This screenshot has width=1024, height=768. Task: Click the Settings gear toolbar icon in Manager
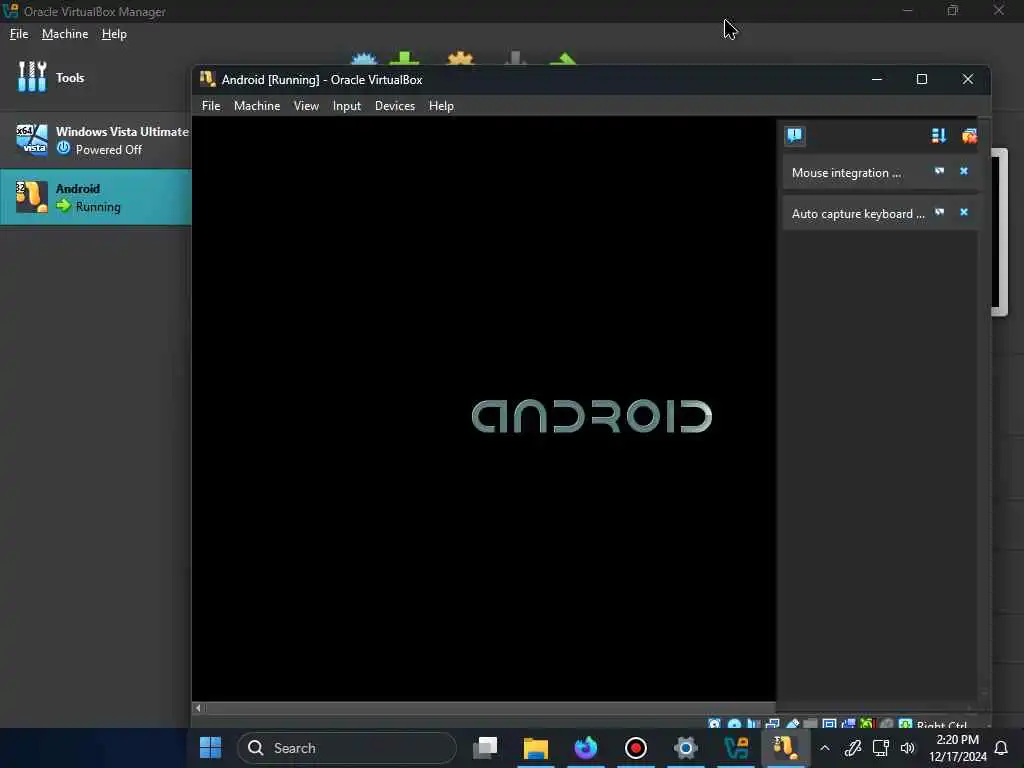[460, 59]
